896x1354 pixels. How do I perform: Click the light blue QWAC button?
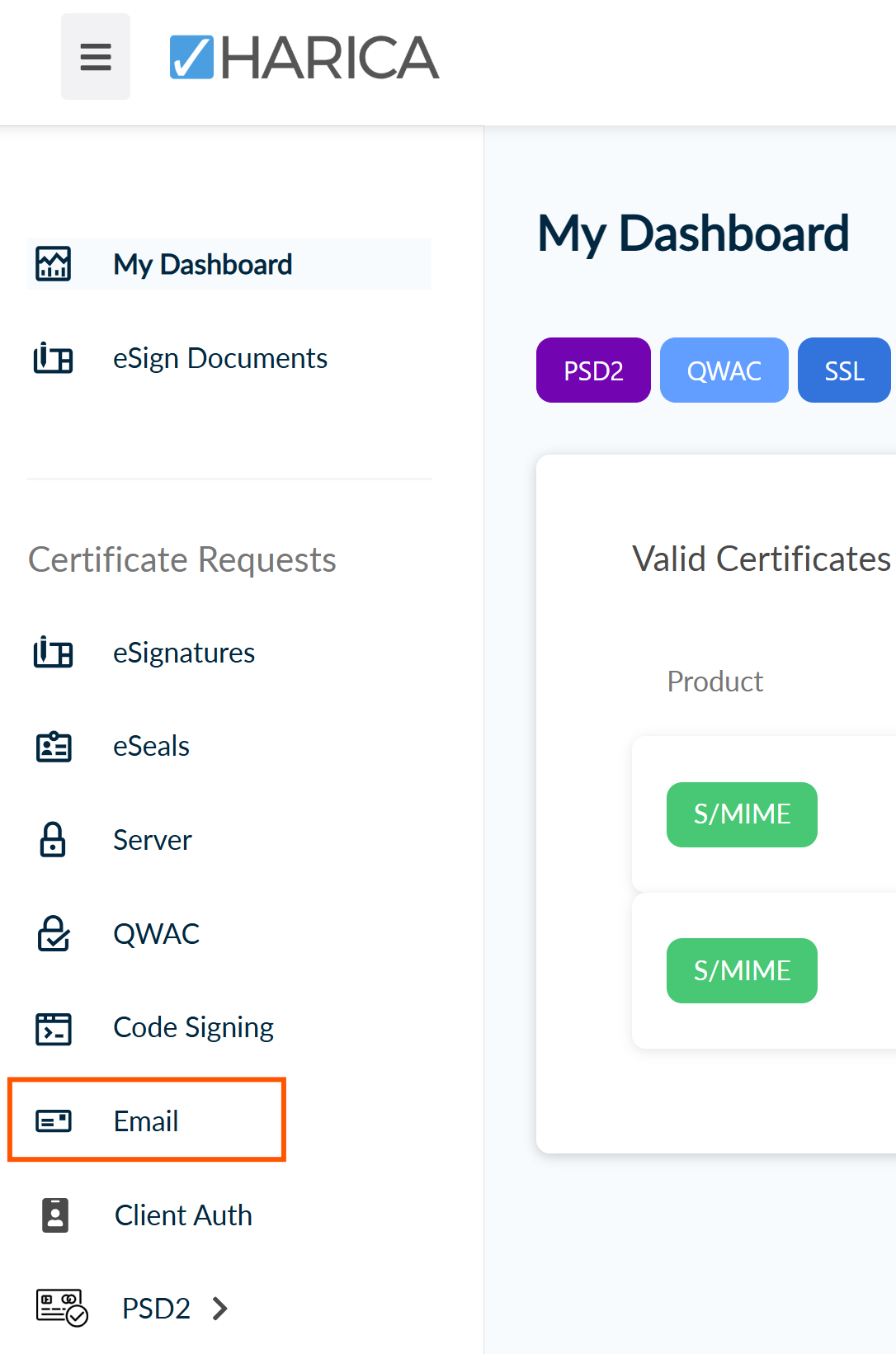pos(724,370)
